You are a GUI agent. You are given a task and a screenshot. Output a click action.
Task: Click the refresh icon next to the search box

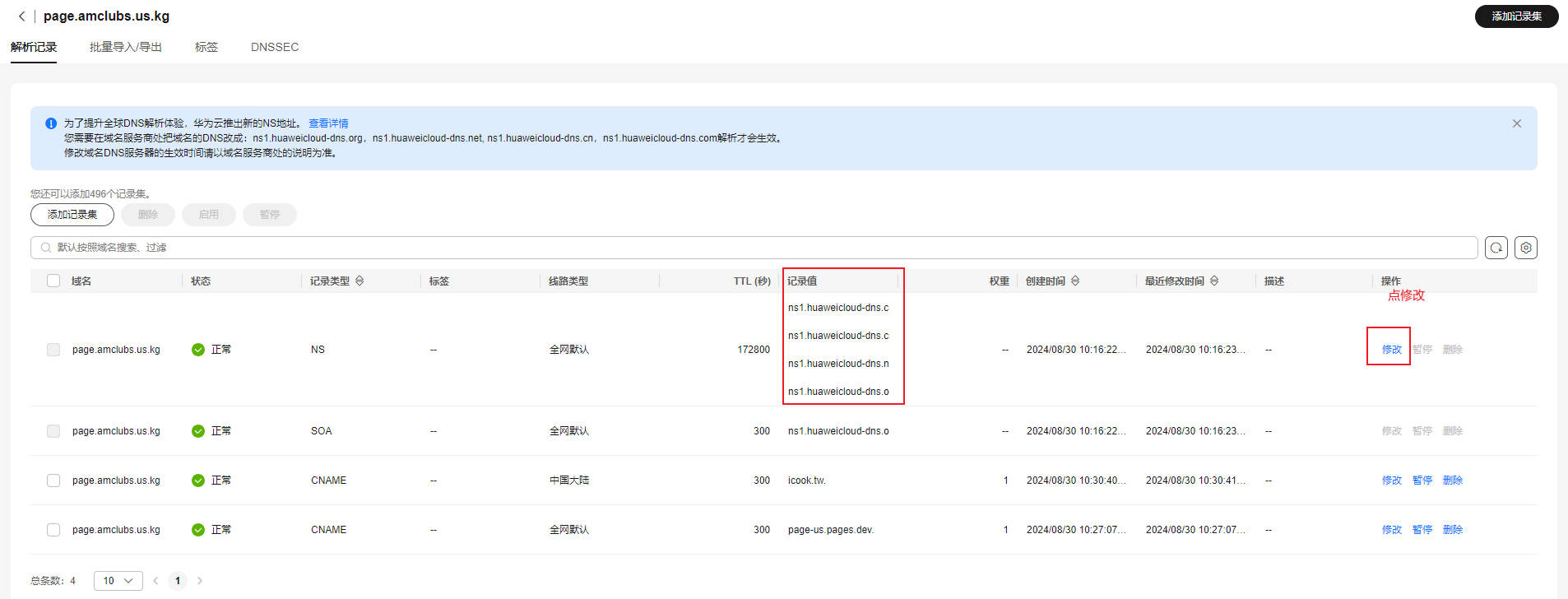1496,248
